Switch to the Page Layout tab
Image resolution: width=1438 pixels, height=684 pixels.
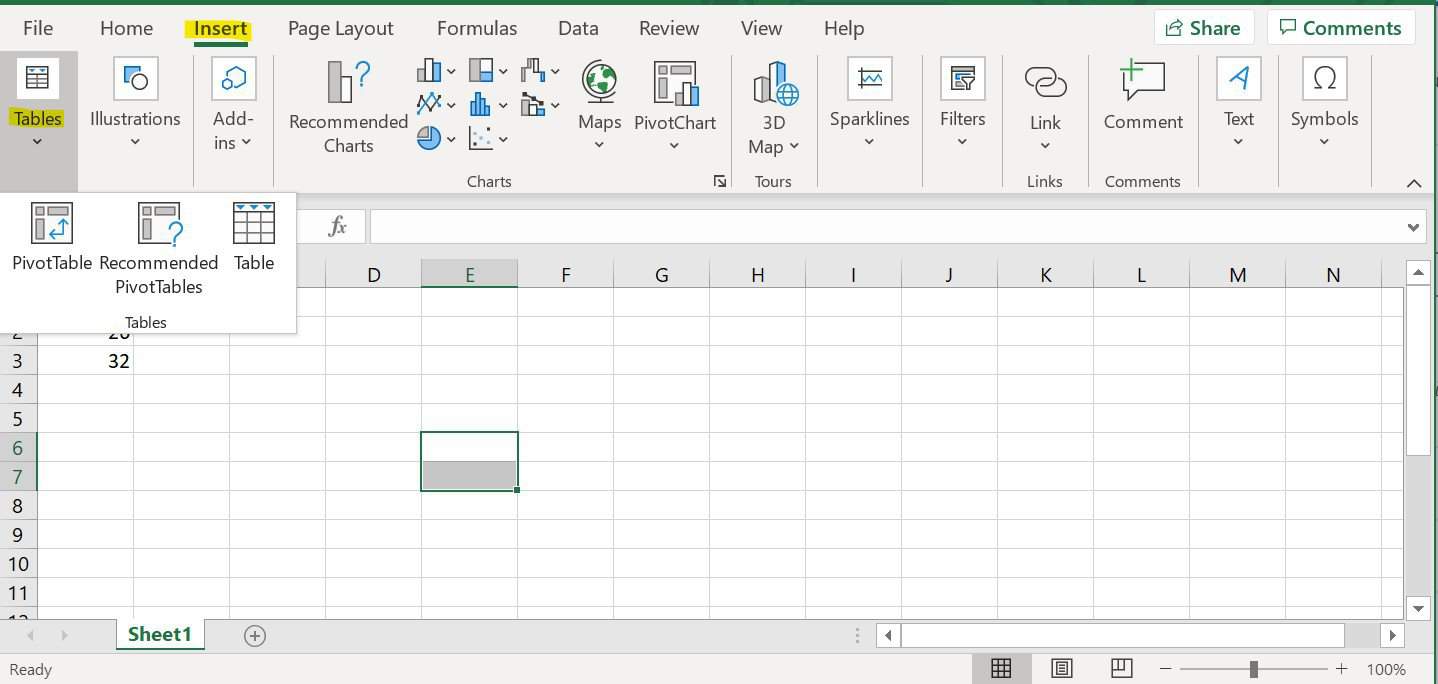340,28
